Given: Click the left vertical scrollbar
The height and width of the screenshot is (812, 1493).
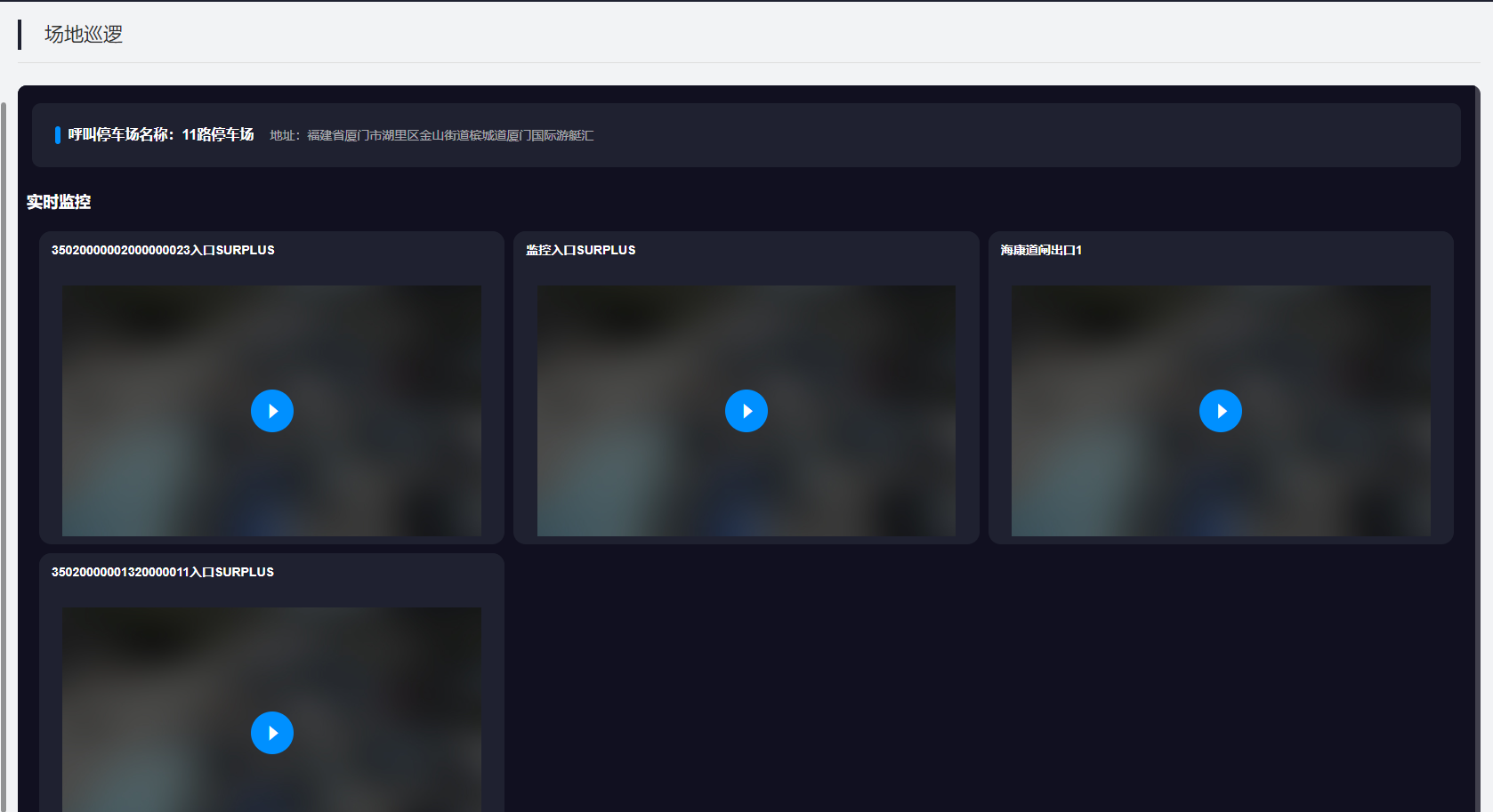Looking at the screenshot, I should (4, 445).
